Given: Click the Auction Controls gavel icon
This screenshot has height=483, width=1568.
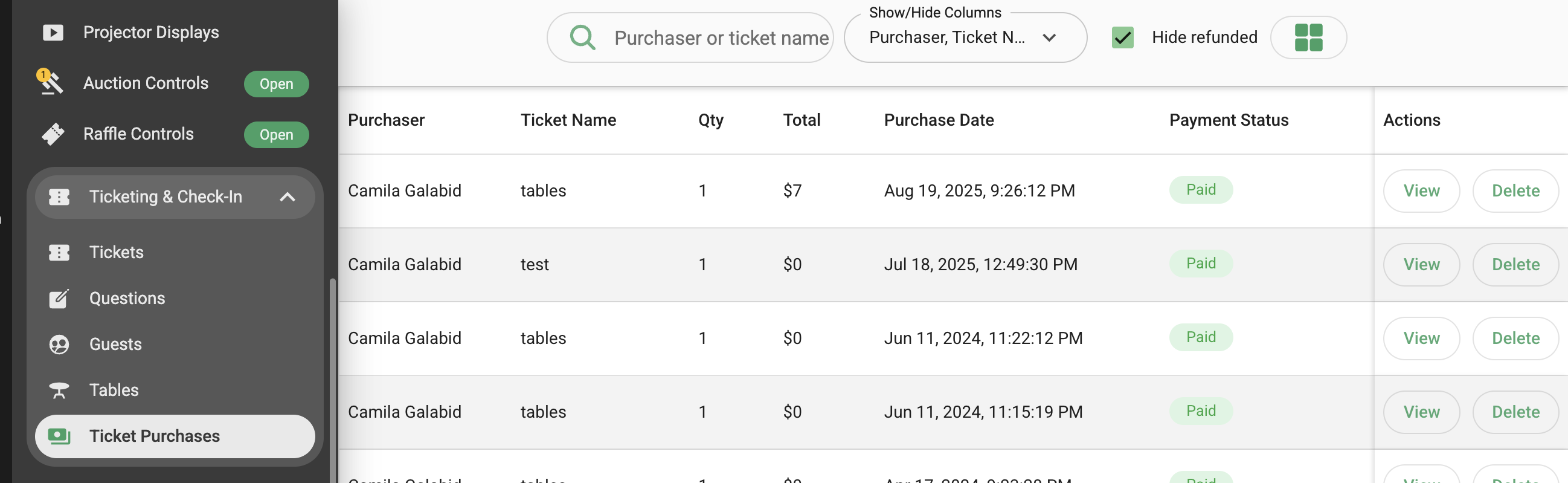Looking at the screenshot, I should [52, 83].
